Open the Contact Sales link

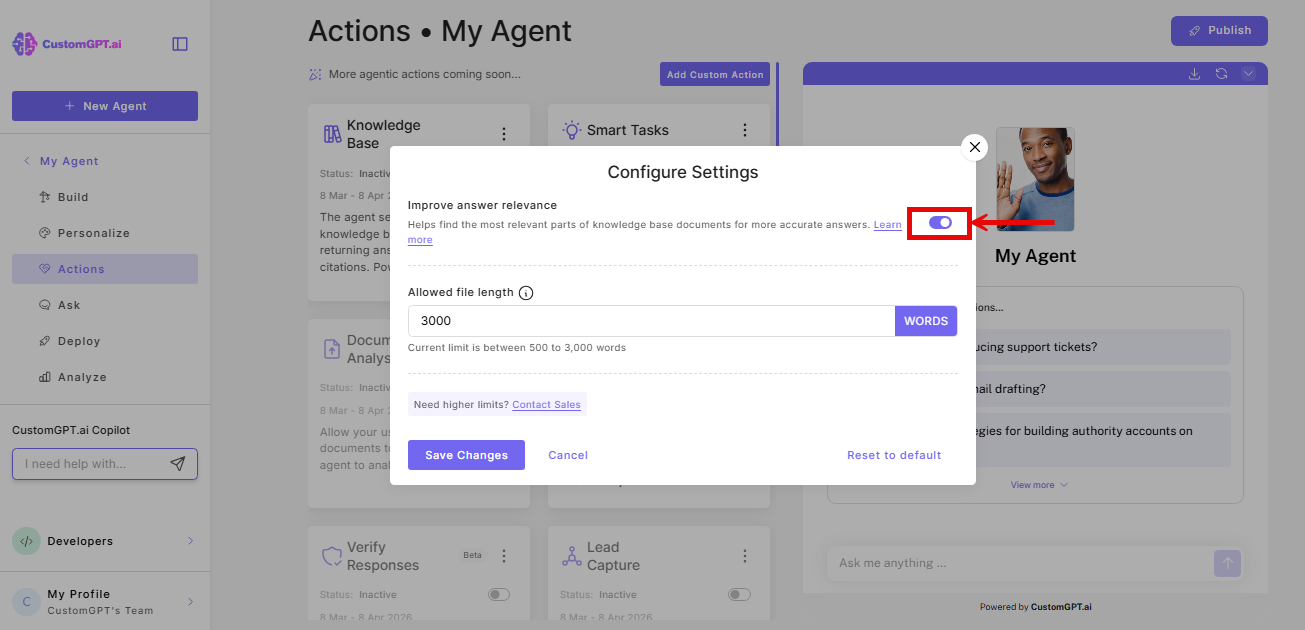coord(546,404)
